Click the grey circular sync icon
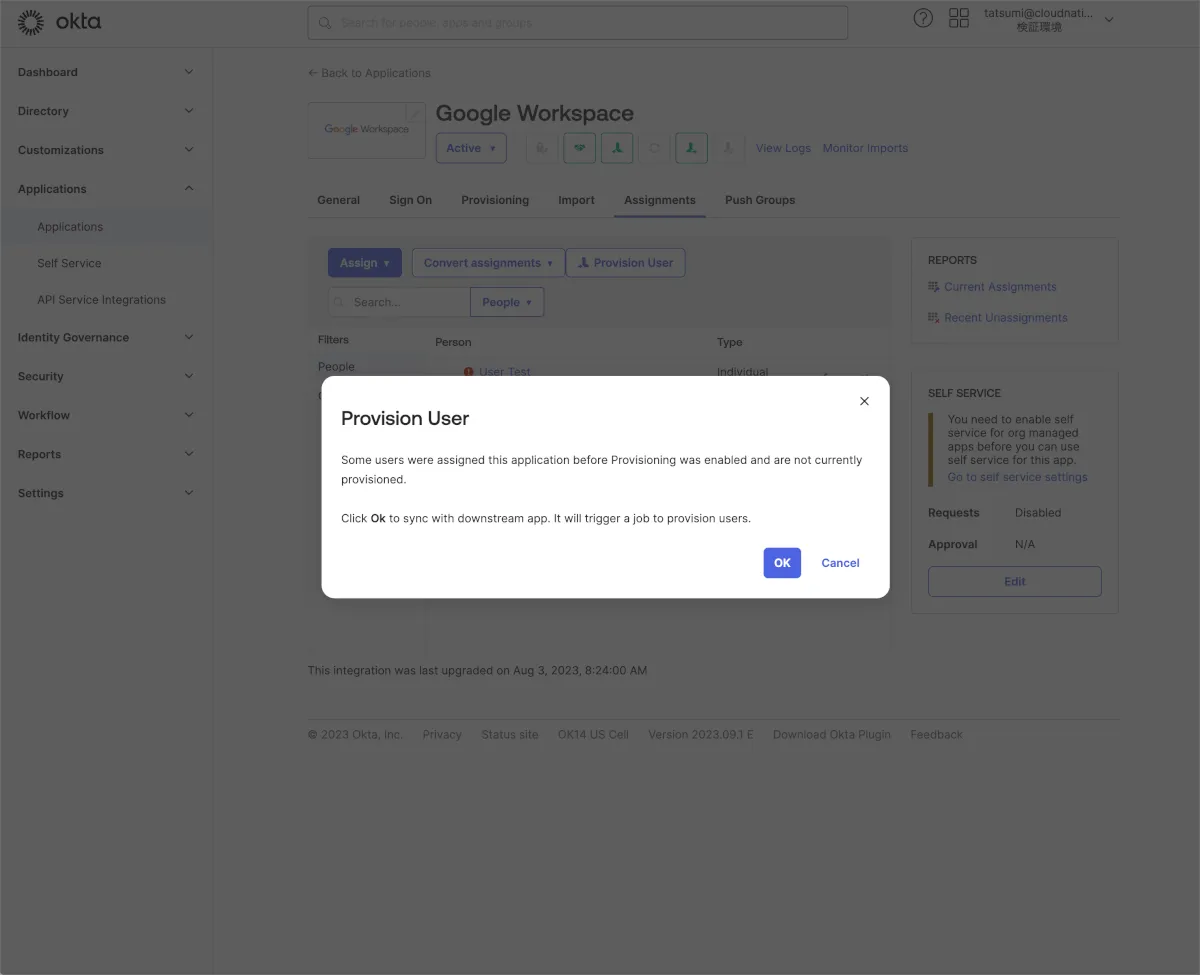Viewport: 1200px width, 975px height. [654, 148]
